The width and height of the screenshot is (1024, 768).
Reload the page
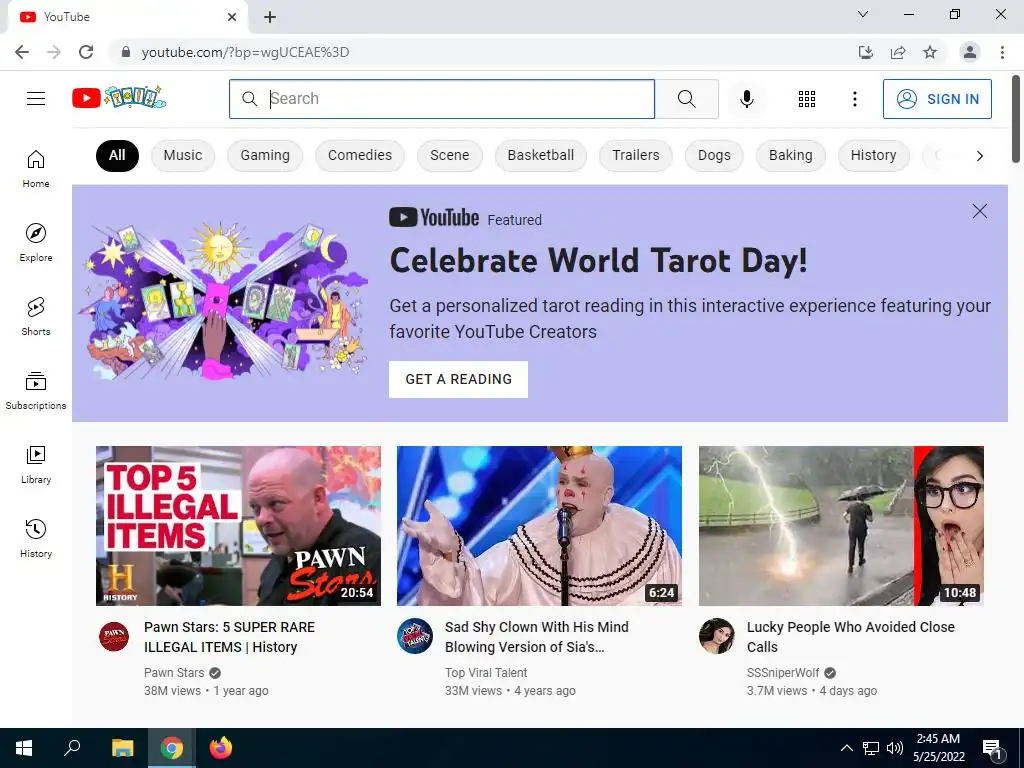86,52
